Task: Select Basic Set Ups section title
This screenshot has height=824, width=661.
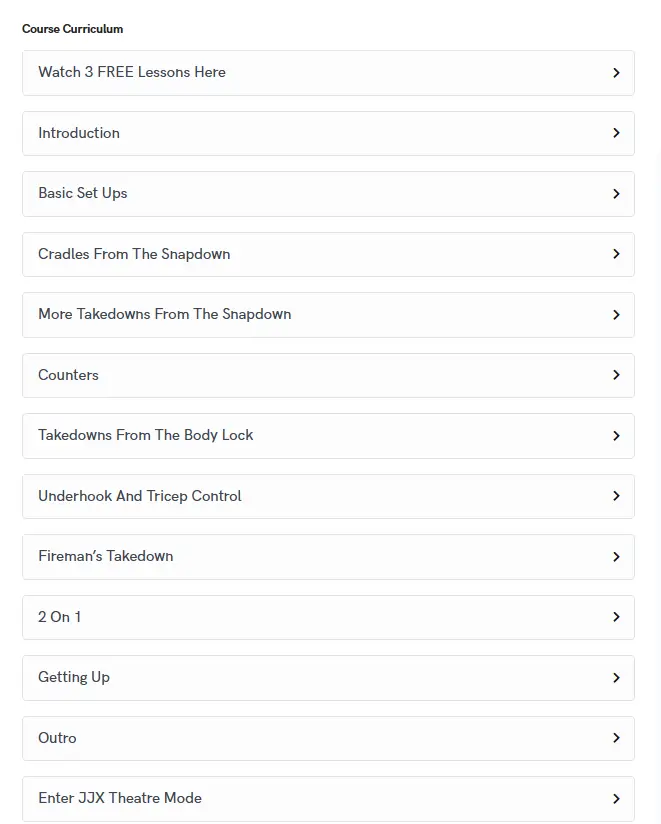Action: pos(83,193)
